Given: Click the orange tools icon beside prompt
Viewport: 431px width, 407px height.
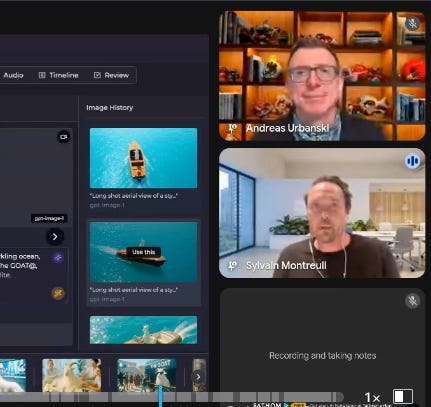Looking at the screenshot, I should pos(58,293).
